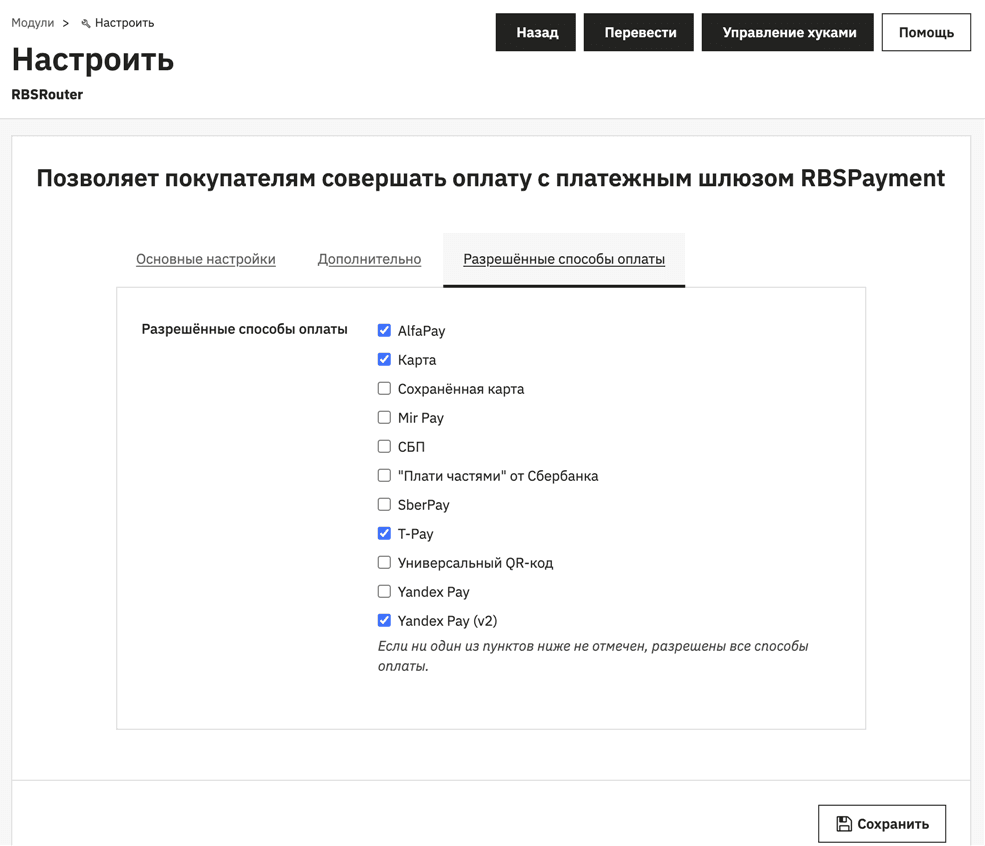Click the T-Pay label text

[x=415, y=534]
